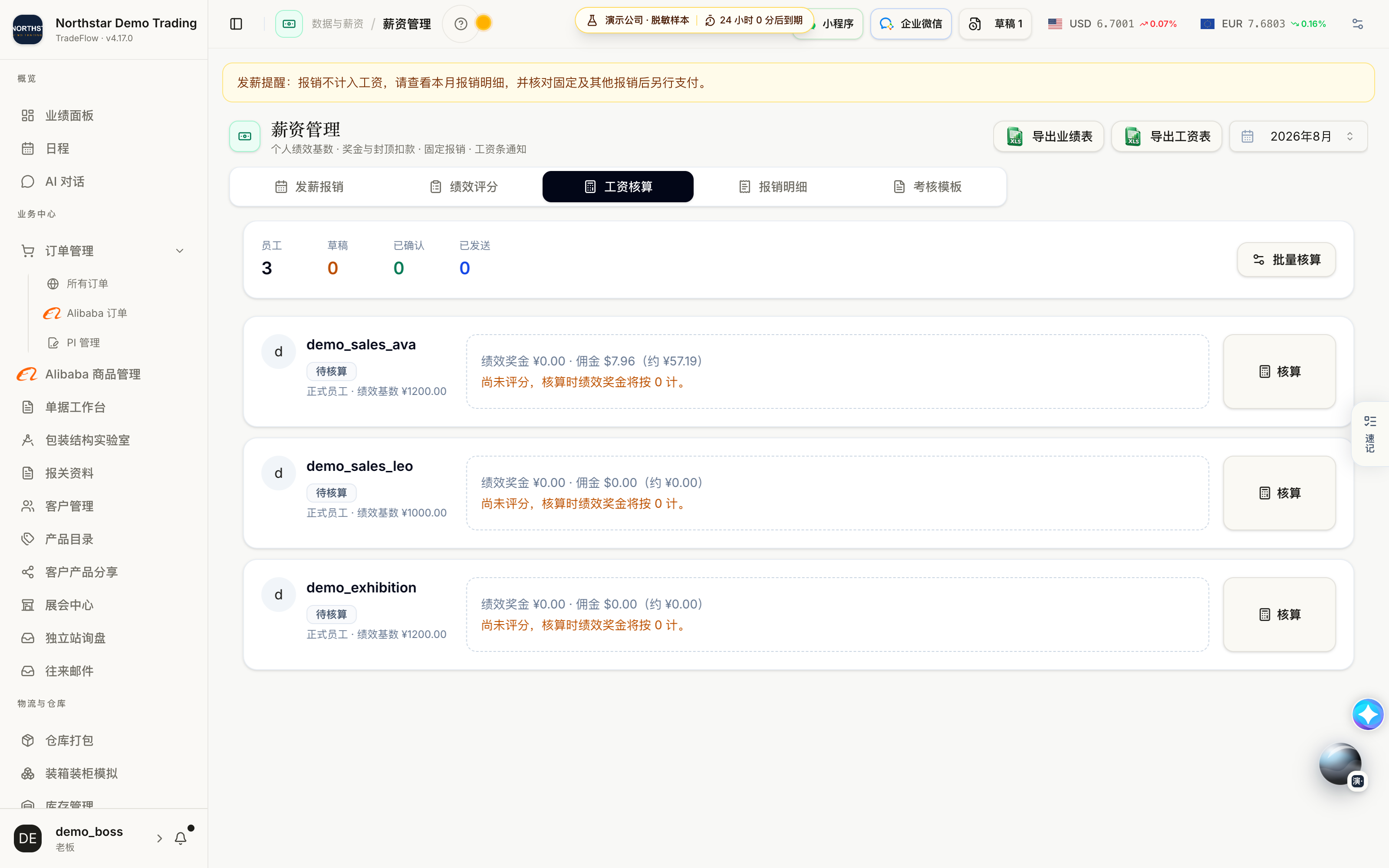Open the 2026年8月 month selector
1389x868 pixels.
pos(1298,137)
